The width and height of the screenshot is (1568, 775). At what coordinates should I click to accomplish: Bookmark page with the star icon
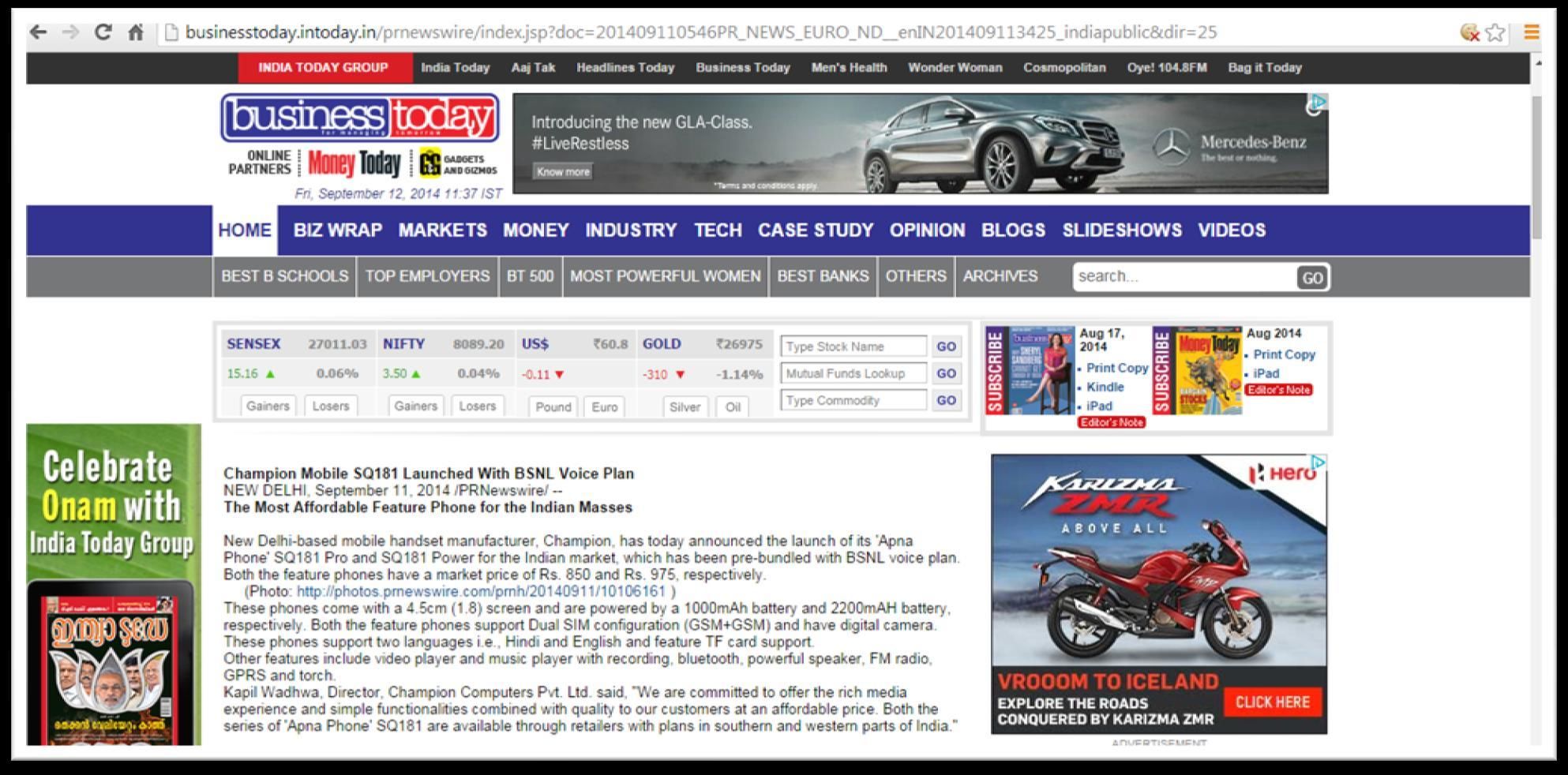coord(1495,32)
